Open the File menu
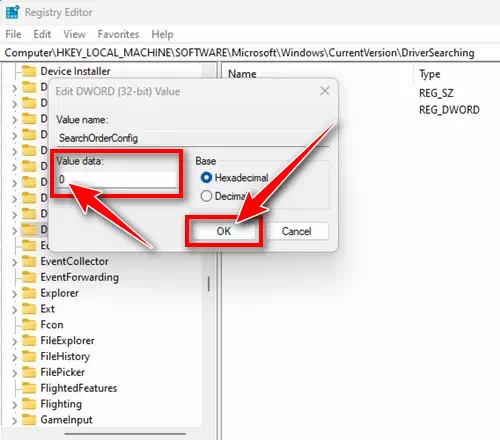Screen dimensions: 500x440 [x=13, y=34]
